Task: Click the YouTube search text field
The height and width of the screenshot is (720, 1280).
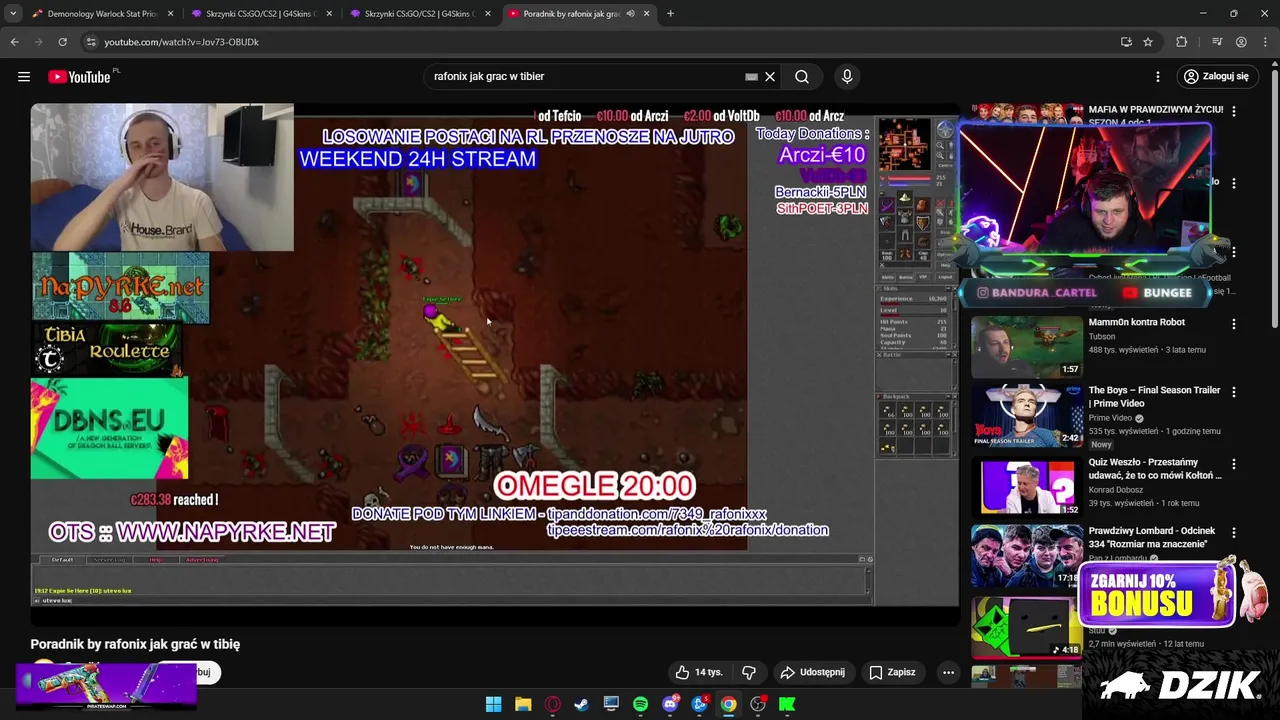Action: click(585, 77)
